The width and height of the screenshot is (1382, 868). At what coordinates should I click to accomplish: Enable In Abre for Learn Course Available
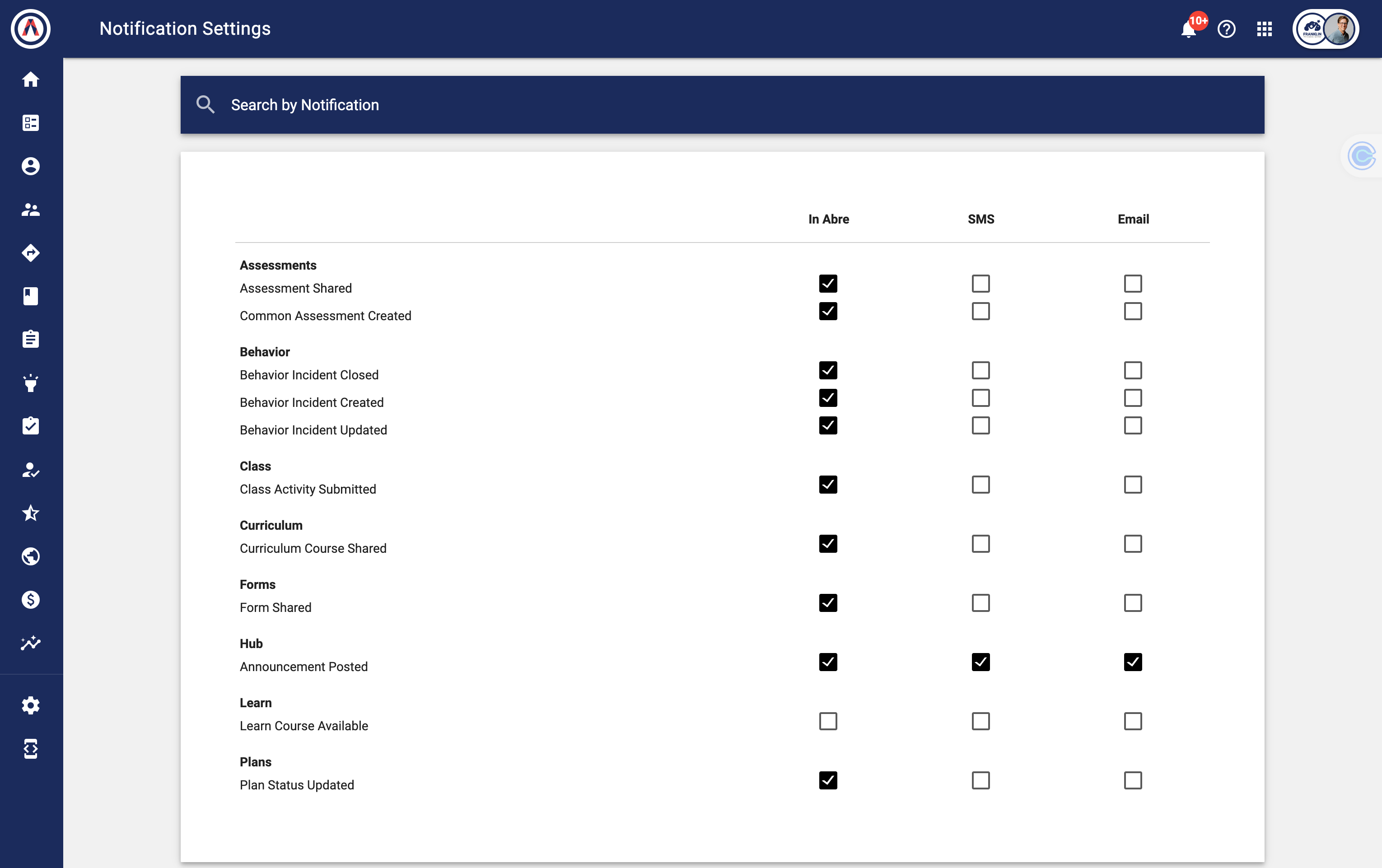827,721
